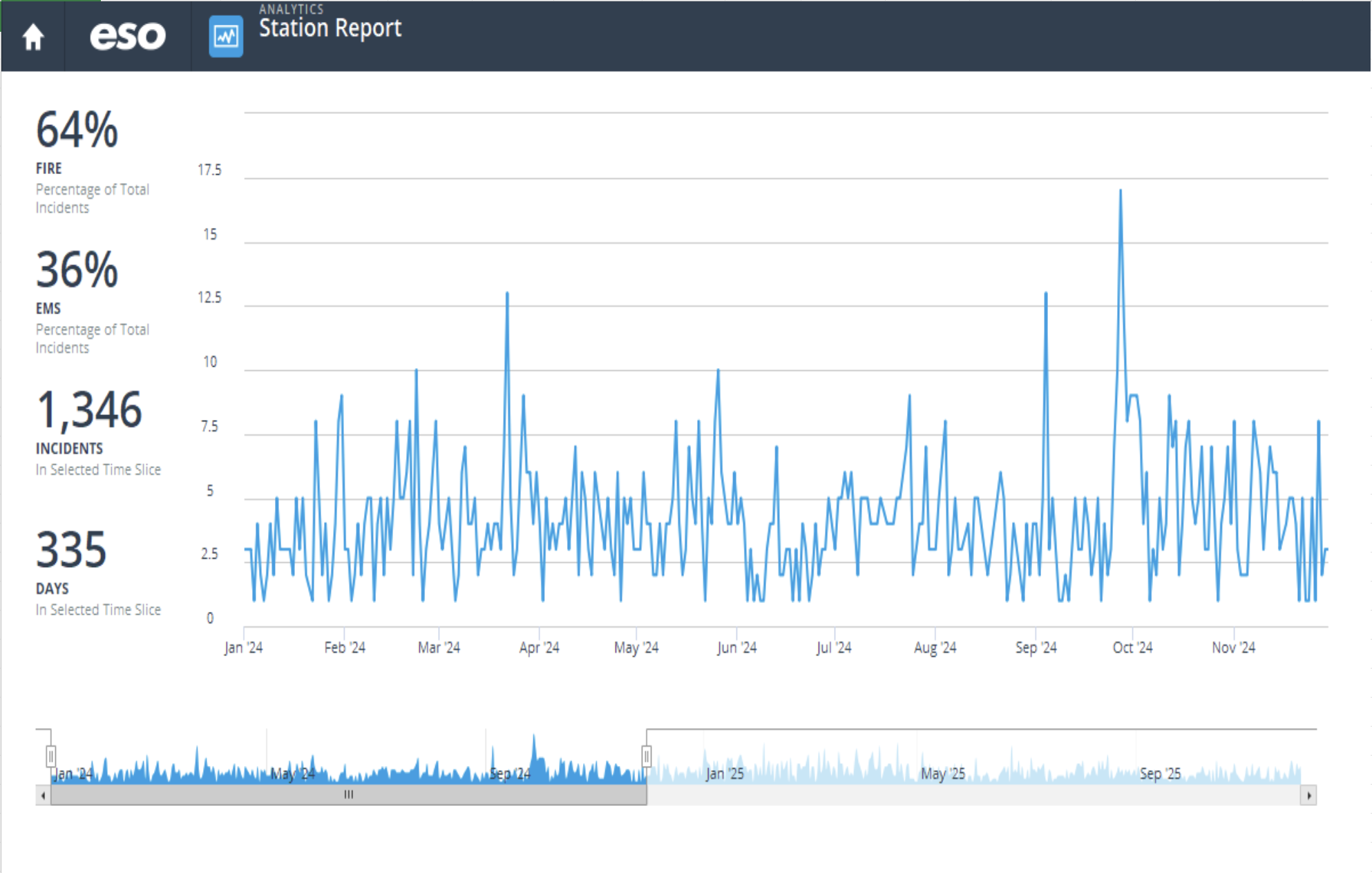The image size is (1372, 873).
Task: Click the right range selector handle
Action: click(647, 756)
